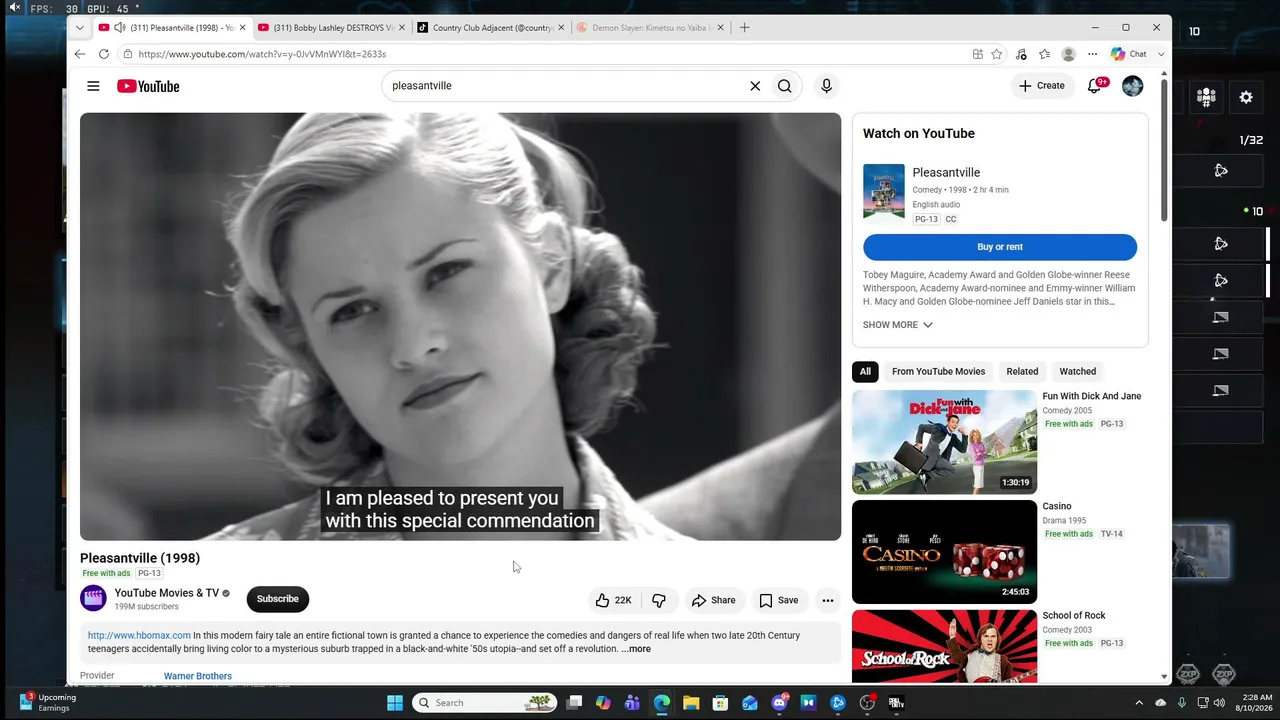Subscribe to YouTube Movies & TV

[278, 599]
